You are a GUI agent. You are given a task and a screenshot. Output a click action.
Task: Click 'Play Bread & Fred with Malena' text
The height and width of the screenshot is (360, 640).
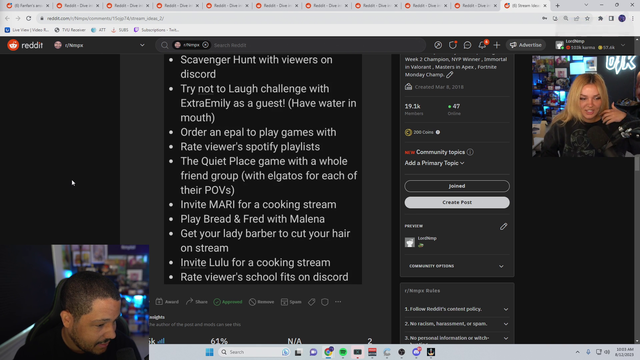click(253, 219)
